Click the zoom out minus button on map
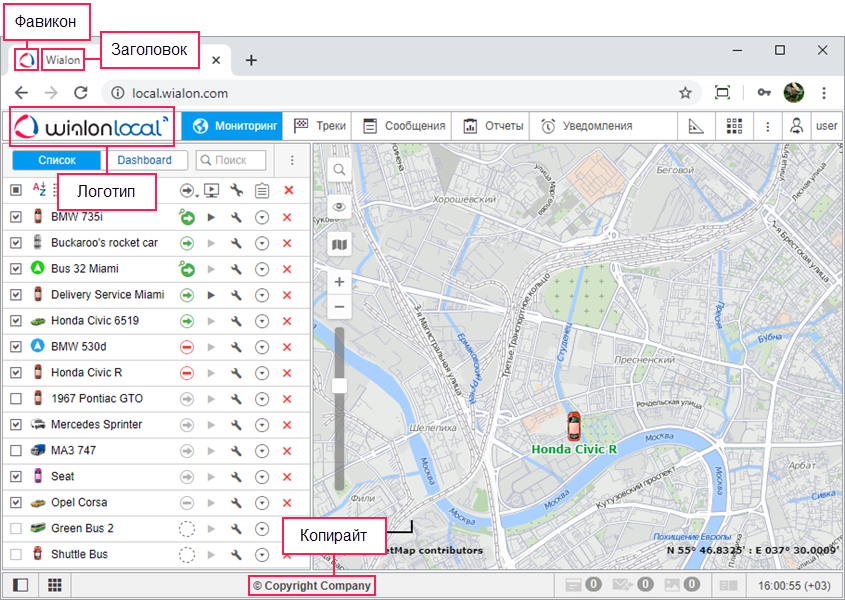This screenshot has width=845, height=600. pos(339,307)
